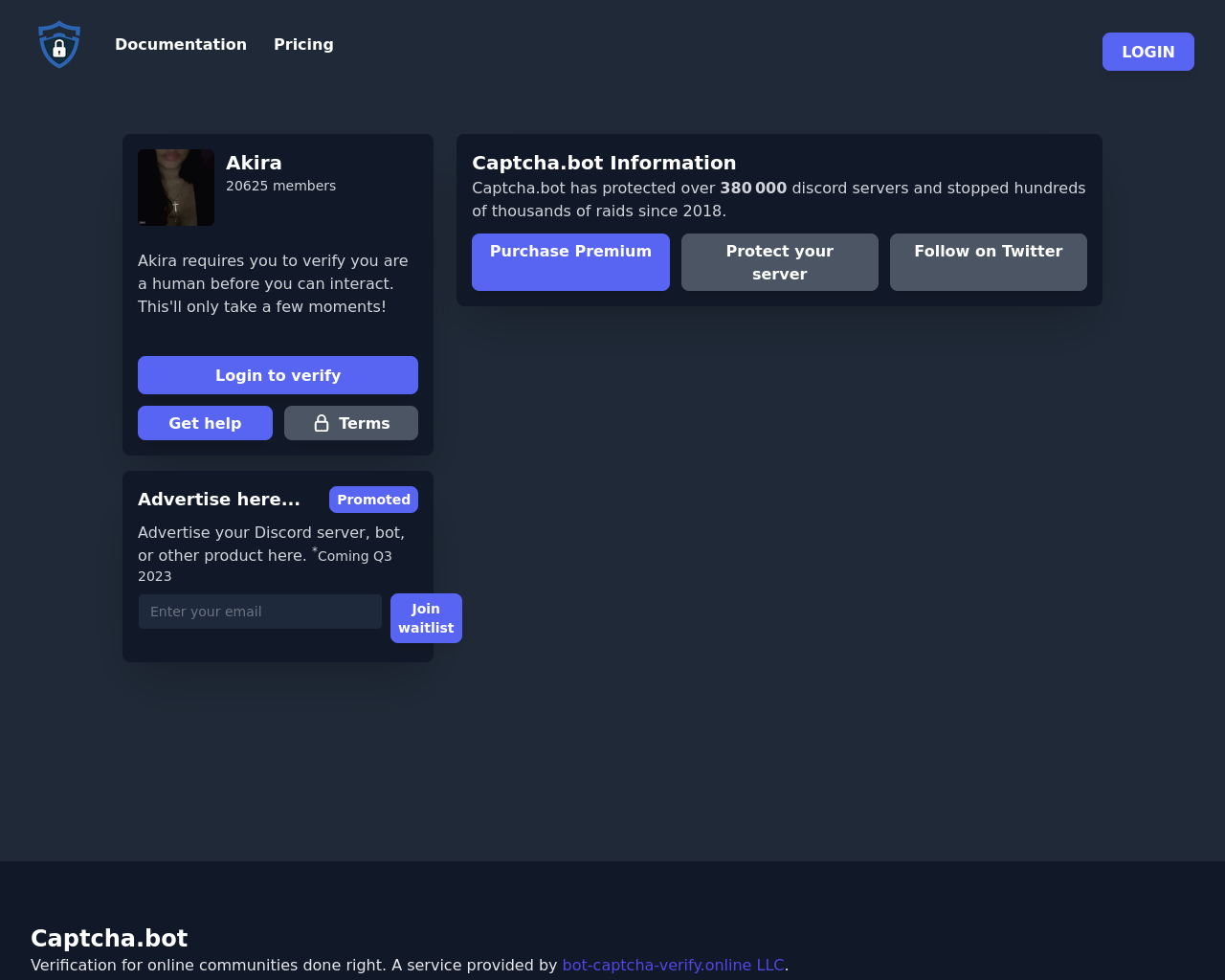
Task: Open the Documentation menu link
Action: (x=181, y=44)
